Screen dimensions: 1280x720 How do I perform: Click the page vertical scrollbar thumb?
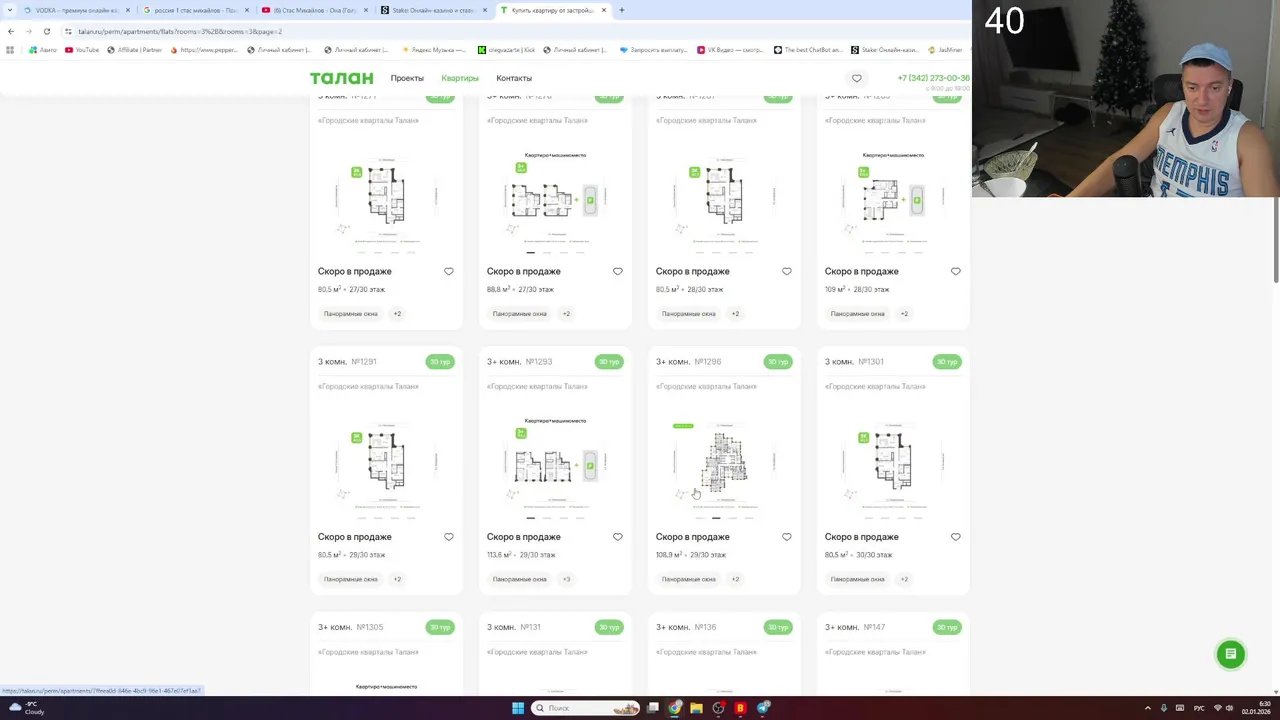(1276, 240)
